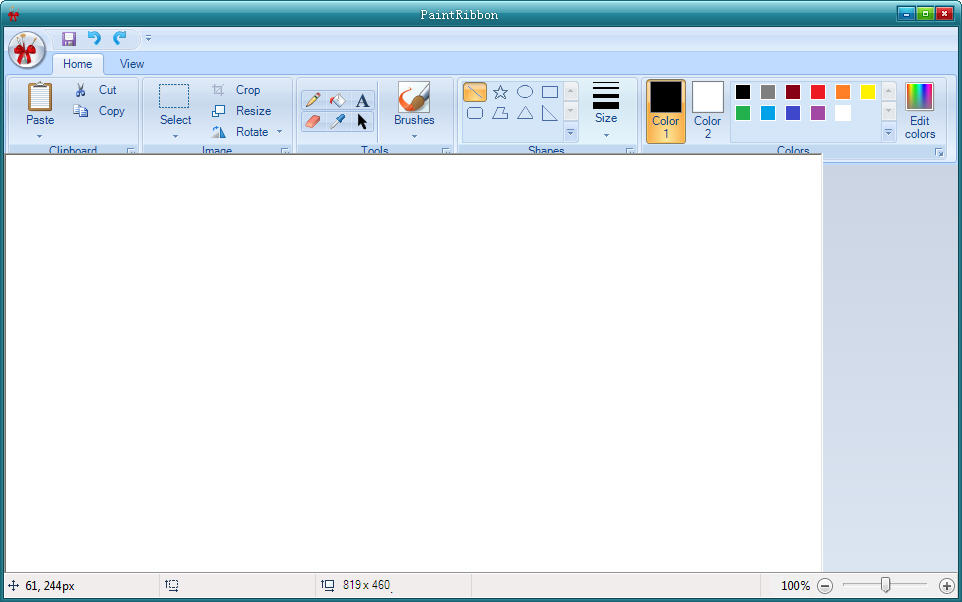Copy the selection
This screenshot has height=602, width=962.
pos(98,111)
